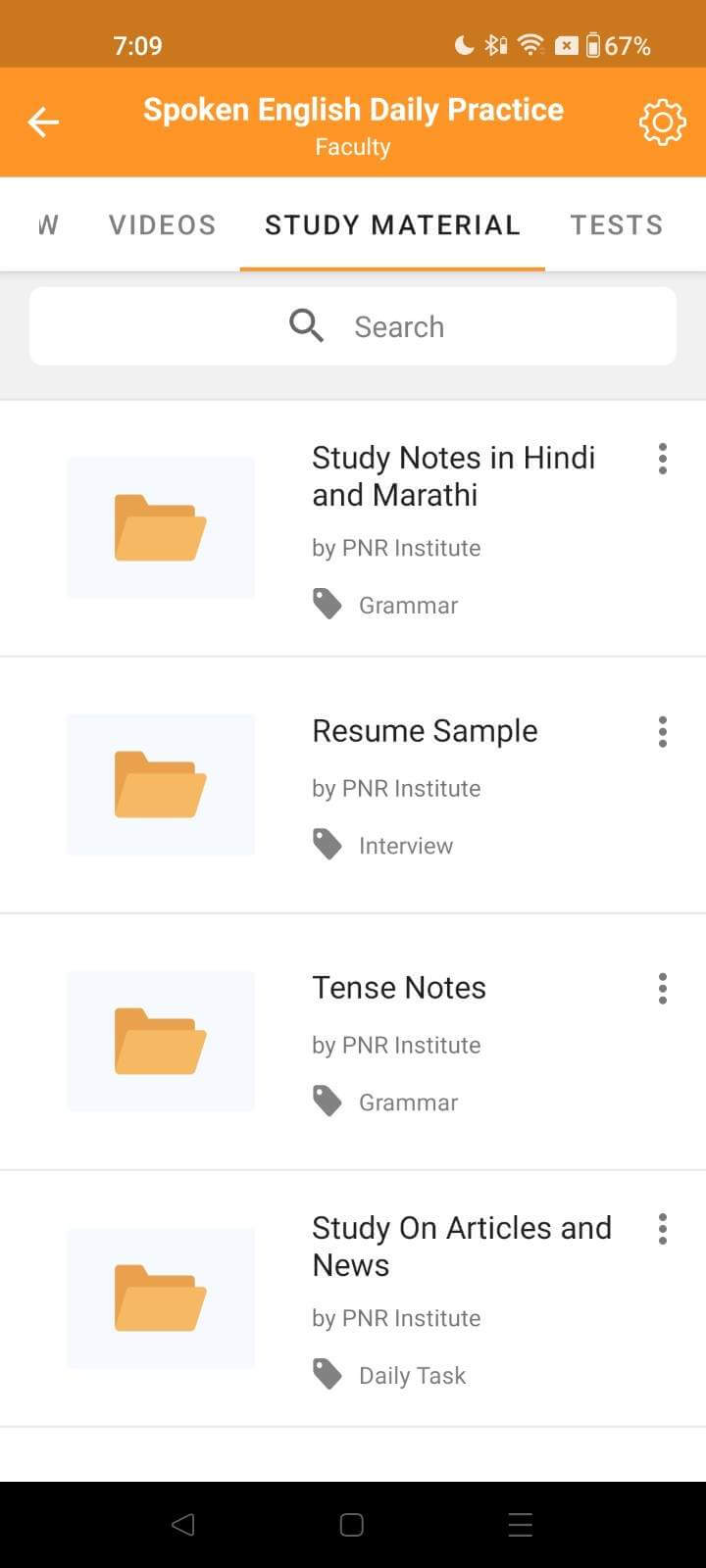
Task: Open the Tense Notes title link
Action: [x=399, y=988]
